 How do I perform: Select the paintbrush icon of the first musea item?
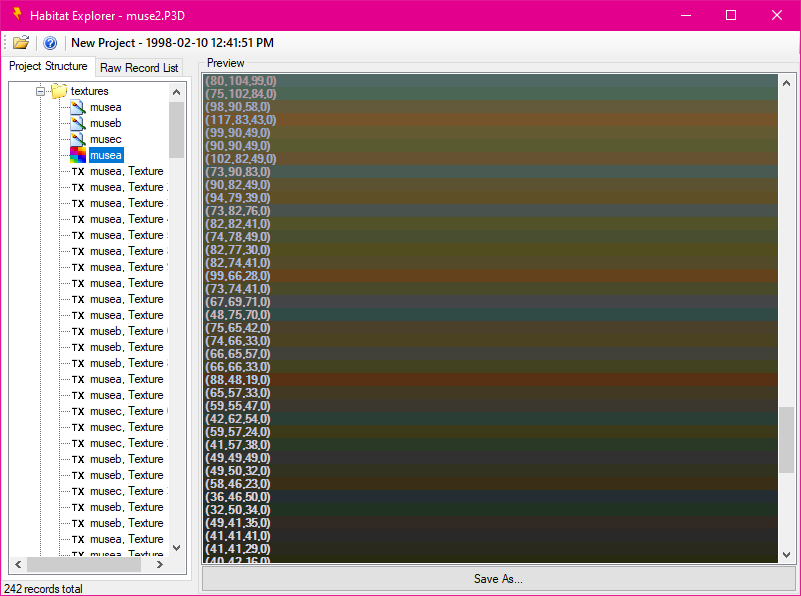tap(78, 107)
